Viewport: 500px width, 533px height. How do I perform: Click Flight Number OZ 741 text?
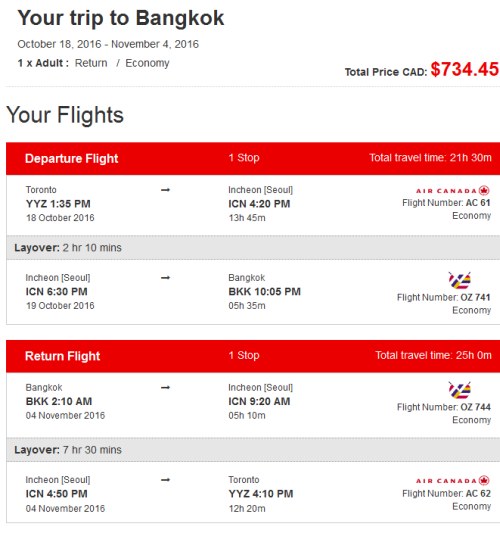(x=444, y=297)
